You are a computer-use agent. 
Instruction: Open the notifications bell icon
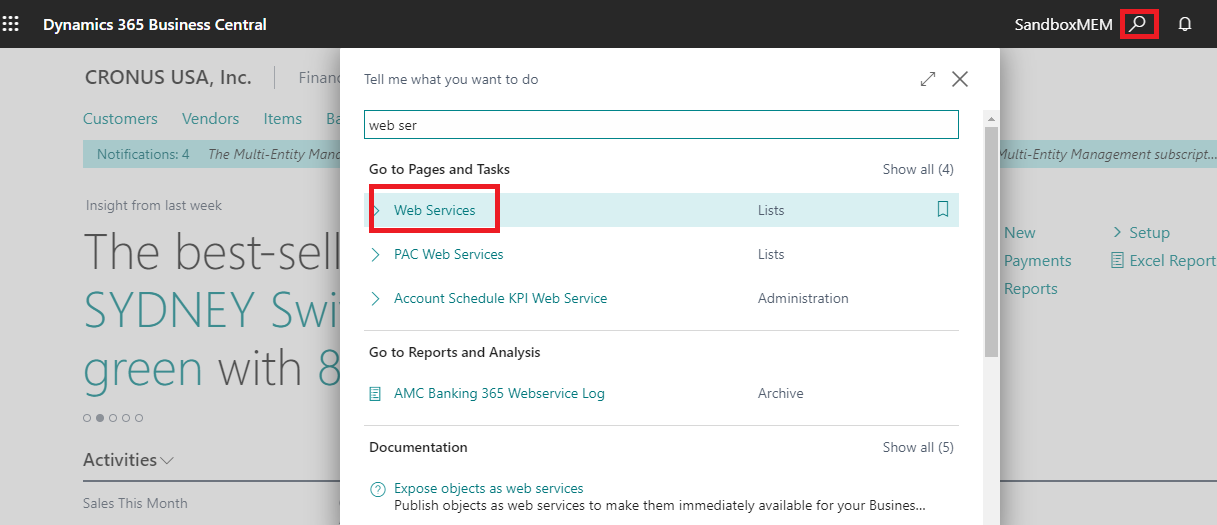pos(1185,24)
